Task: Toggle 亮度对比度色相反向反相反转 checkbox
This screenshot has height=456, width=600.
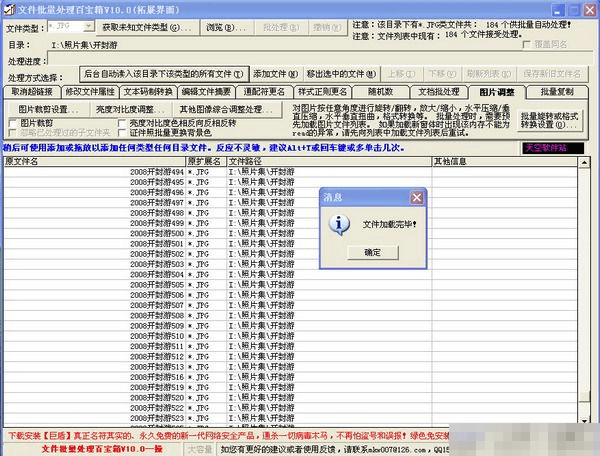Action: coord(123,123)
